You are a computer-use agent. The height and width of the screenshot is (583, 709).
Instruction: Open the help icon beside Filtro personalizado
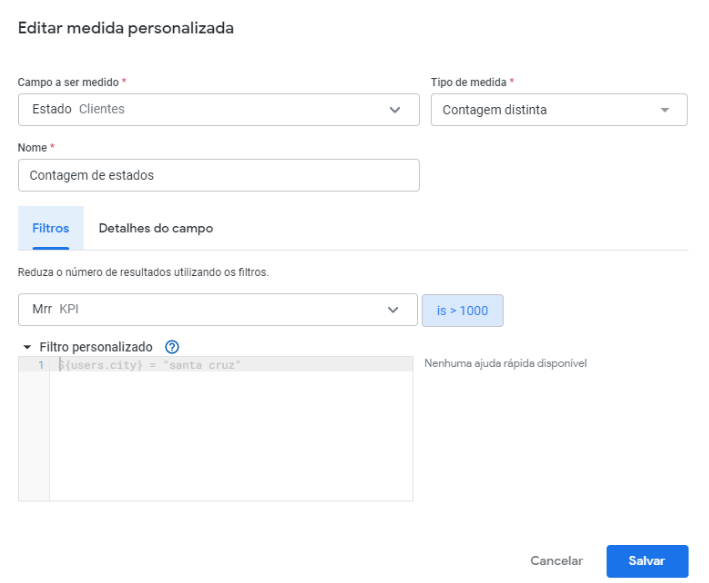click(x=172, y=347)
